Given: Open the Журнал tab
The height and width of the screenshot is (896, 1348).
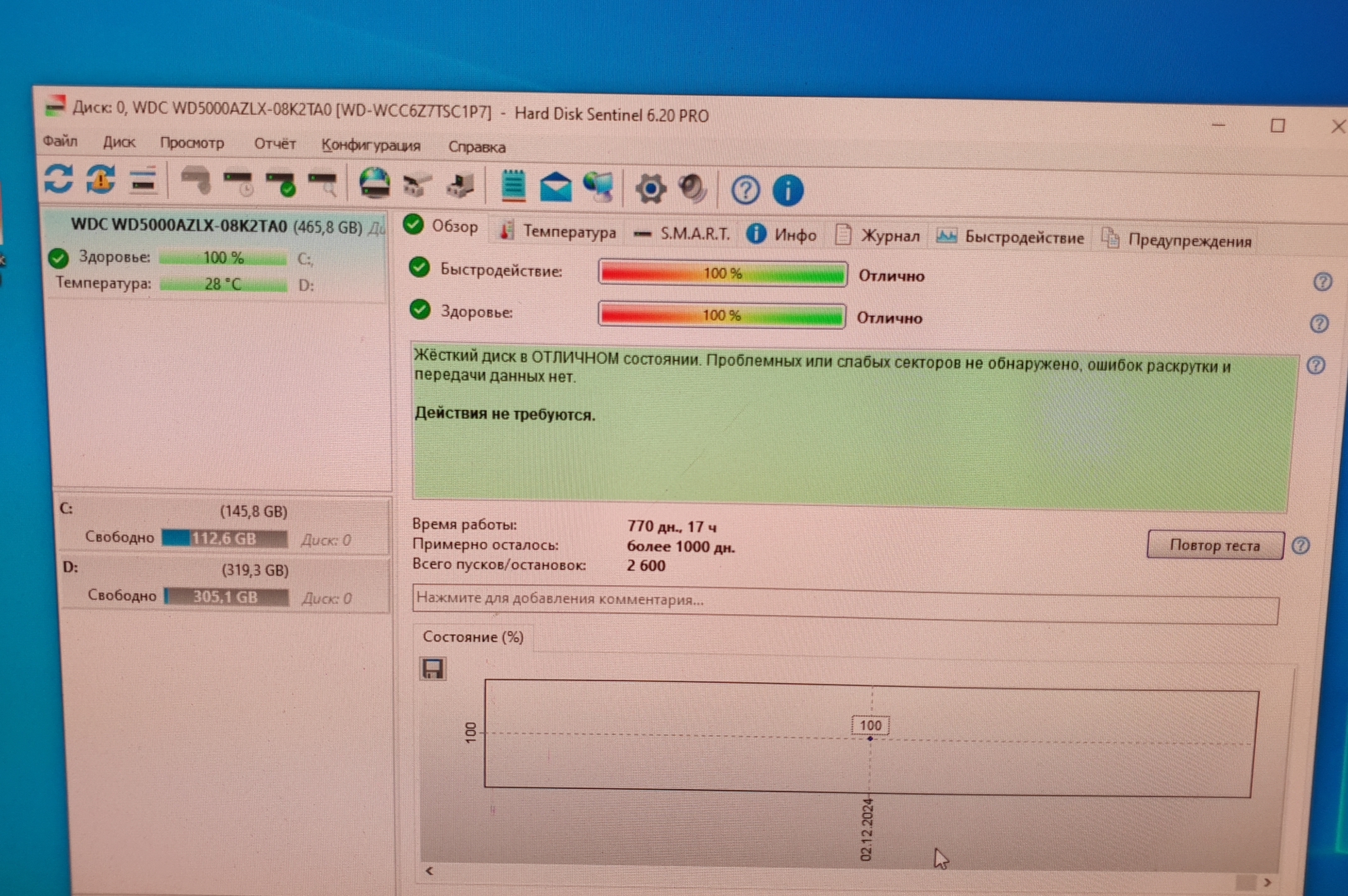Looking at the screenshot, I should tap(878, 236).
